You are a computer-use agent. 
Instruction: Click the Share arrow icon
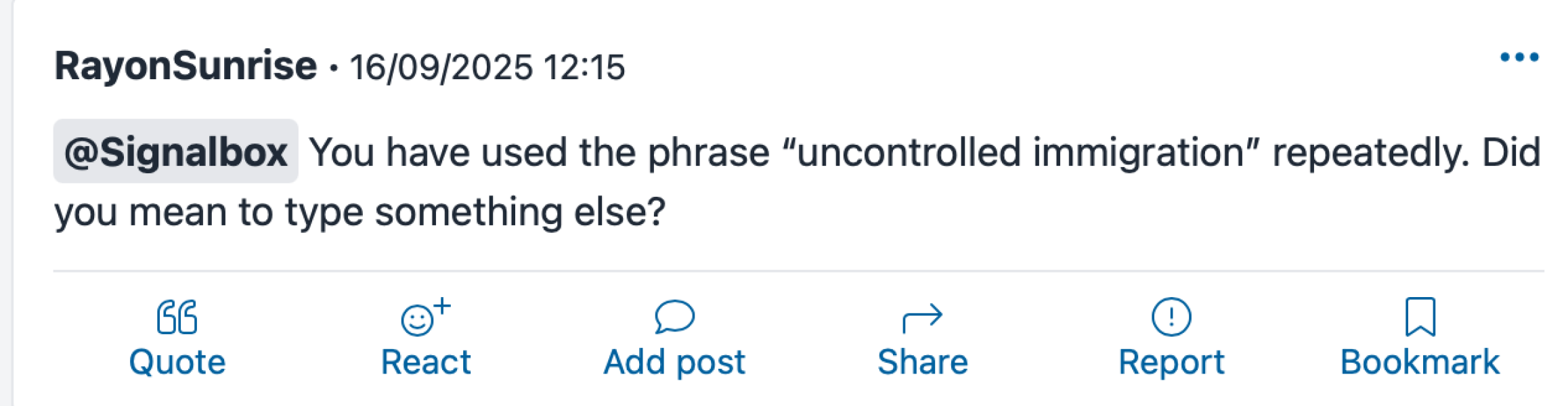pos(922,317)
